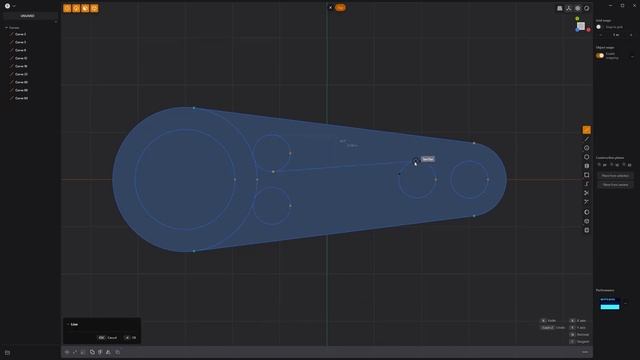
Task: Click the center cube of the orientation gizmo
Action: 581,26
